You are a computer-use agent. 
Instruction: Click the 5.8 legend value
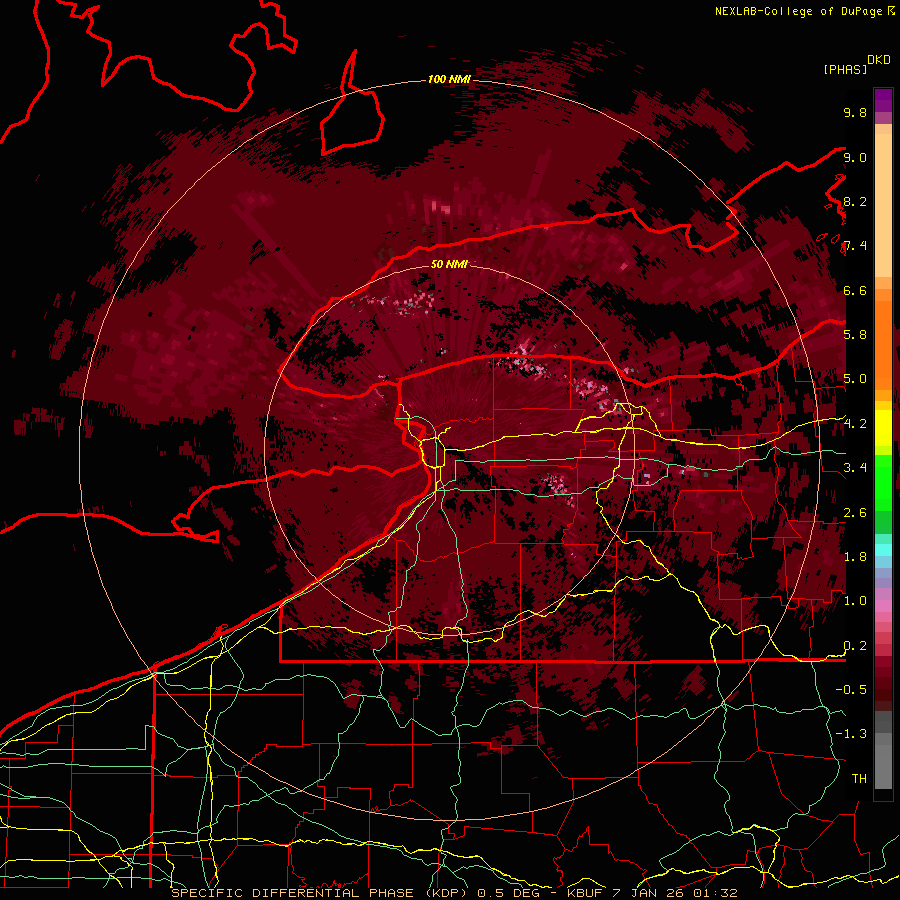(855, 335)
